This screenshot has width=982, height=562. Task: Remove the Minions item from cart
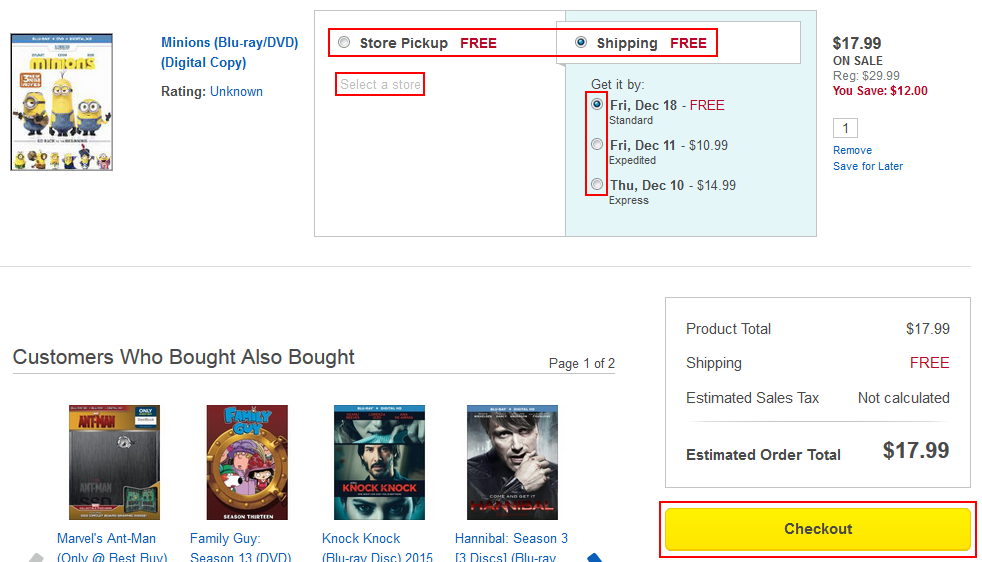[852, 150]
